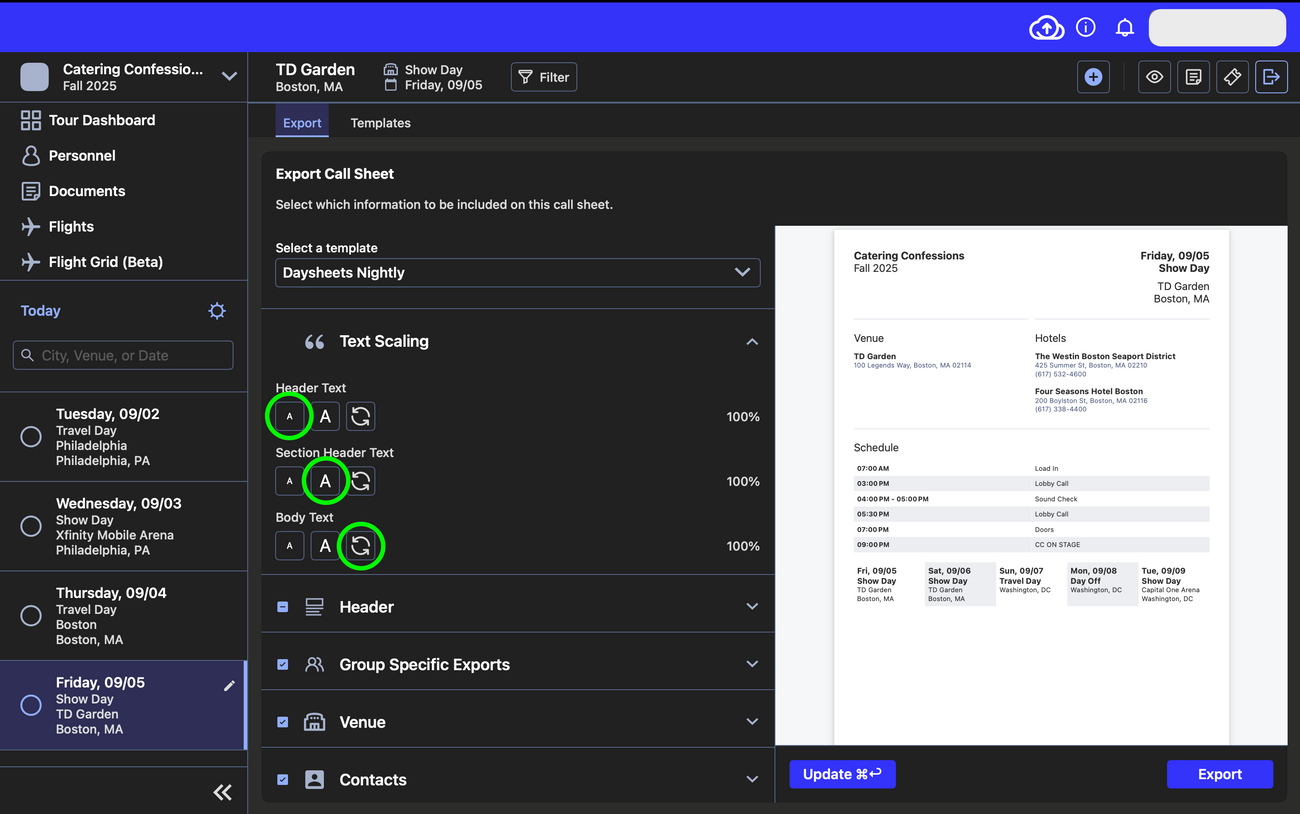This screenshot has height=814, width=1300.
Task: Click the blue plus add button
Action: coord(1093,77)
